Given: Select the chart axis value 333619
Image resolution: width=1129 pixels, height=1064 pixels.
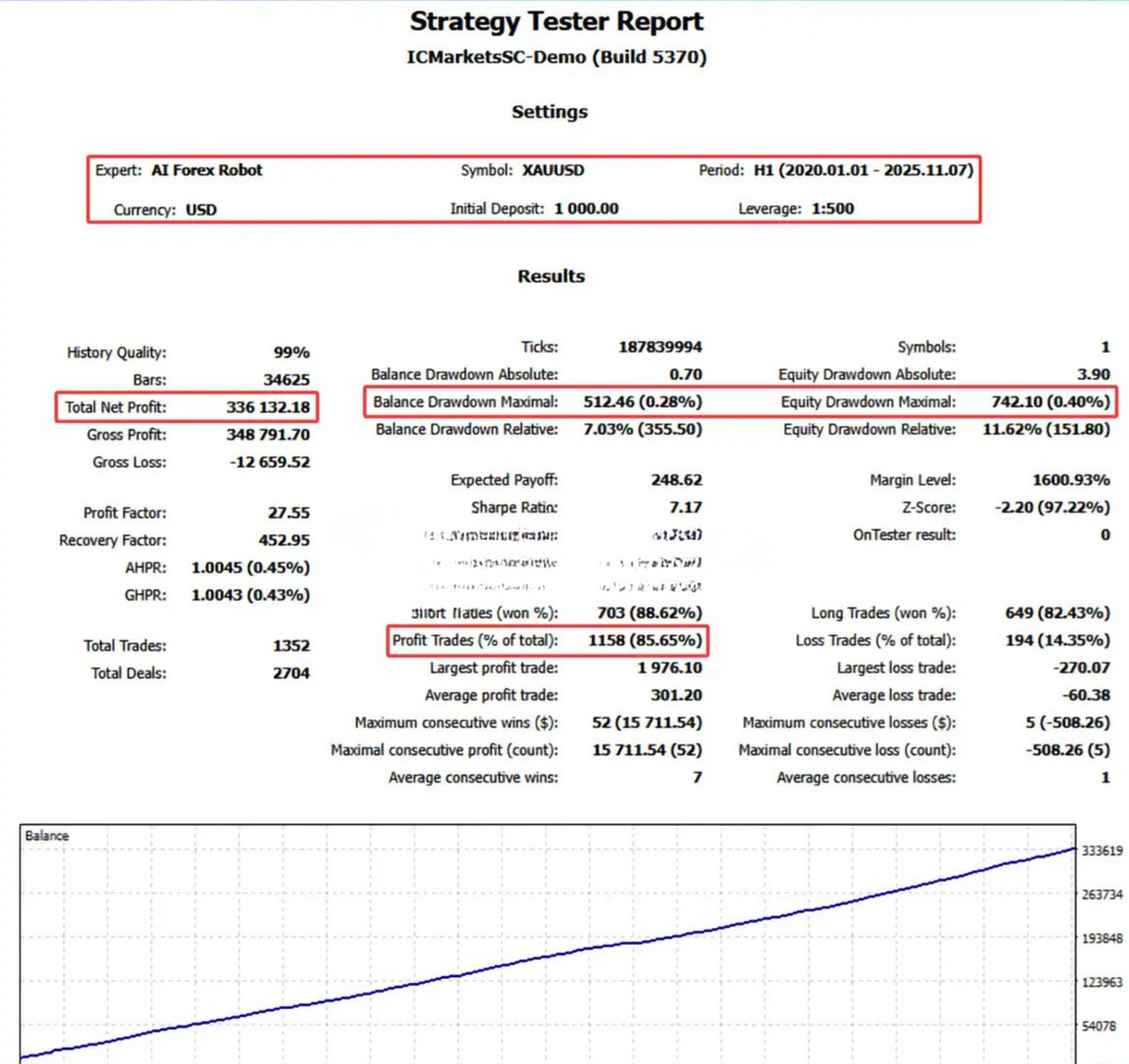Looking at the screenshot, I should (1102, 850).
